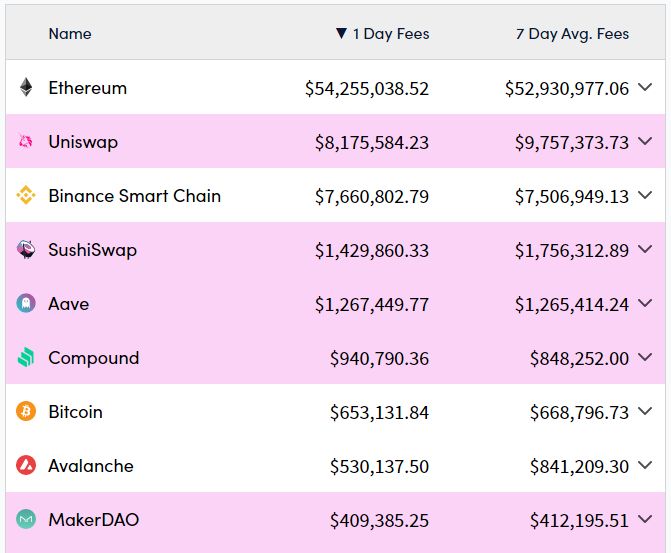Click the pink Uniswap unicorn icon
The width and height of the screenshot is (671, 553).
[26, 142]
